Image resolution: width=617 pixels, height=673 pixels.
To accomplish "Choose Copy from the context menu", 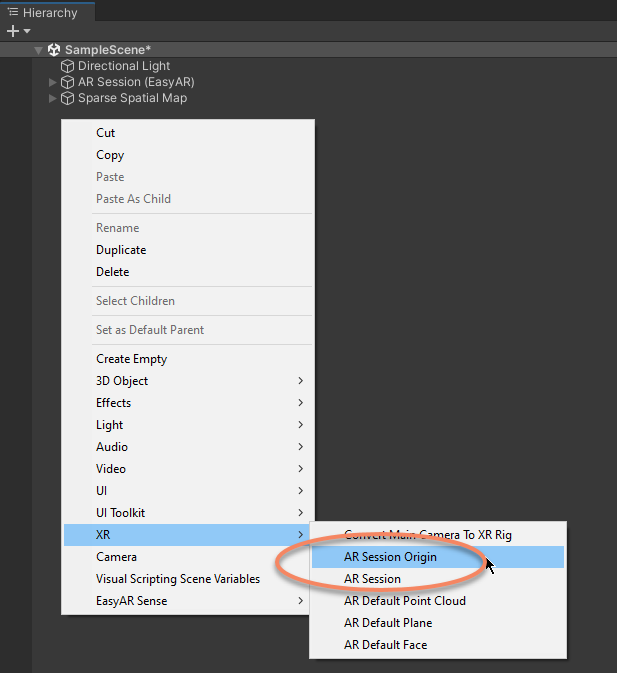I will tap(188, 155).
